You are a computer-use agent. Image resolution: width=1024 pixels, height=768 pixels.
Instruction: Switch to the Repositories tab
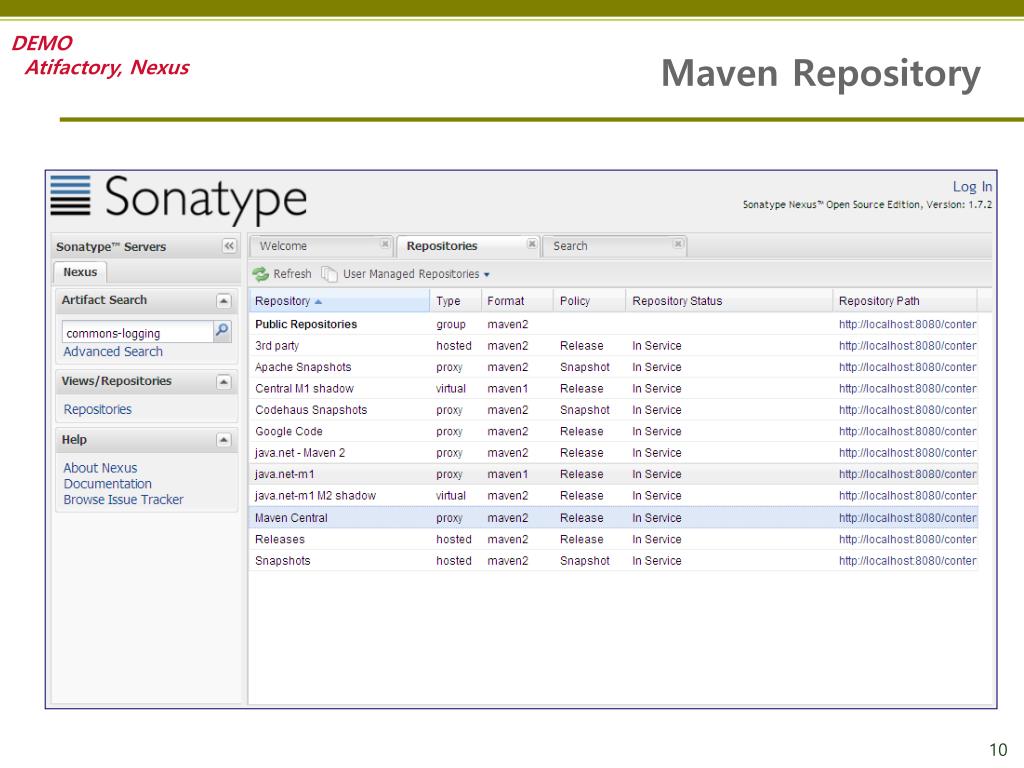[468, 246]
